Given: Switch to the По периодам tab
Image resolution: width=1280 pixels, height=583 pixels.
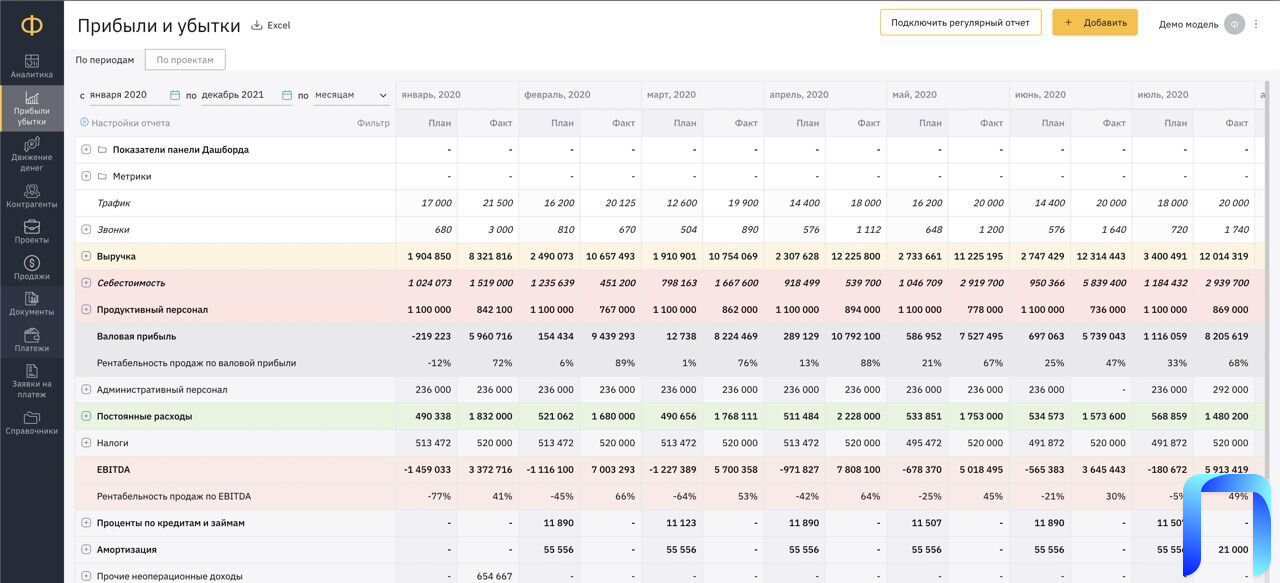Looking at the screenshot, I should [105, 60].
